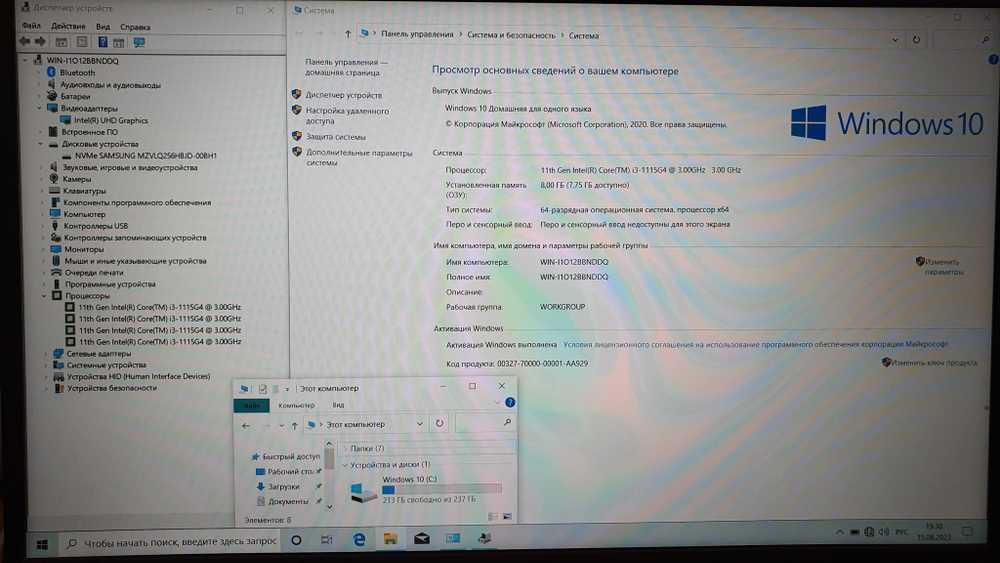Open license agreement terms link
This screenshot has height=563, width=1000.
coord(755,344)
